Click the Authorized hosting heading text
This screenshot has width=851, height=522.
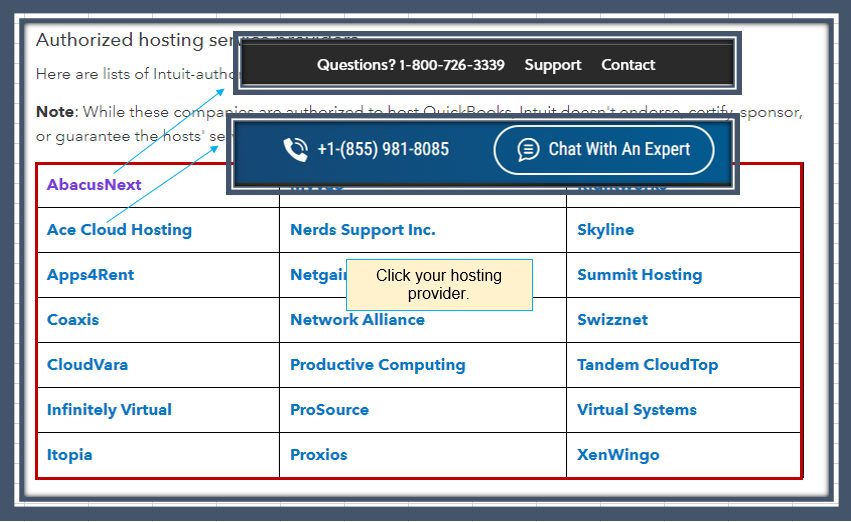(135, 40)
